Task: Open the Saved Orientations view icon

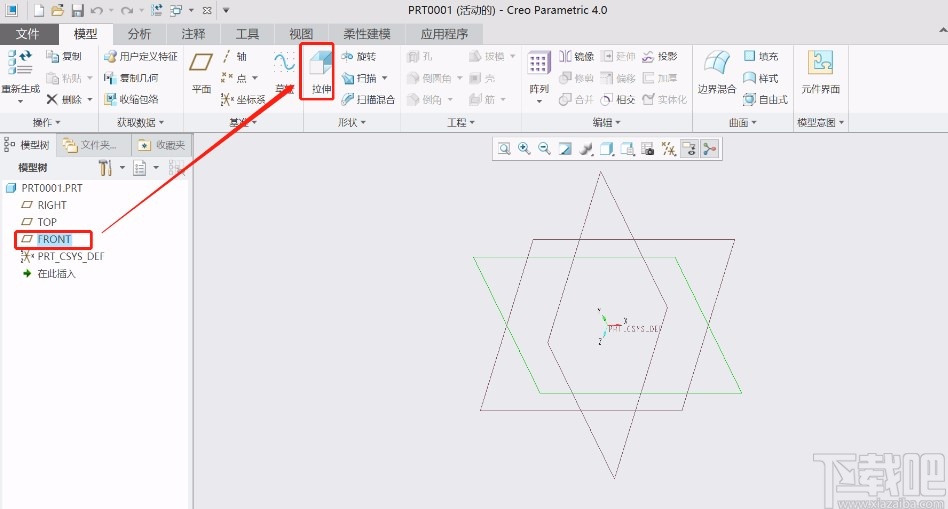Action: point(627,149)
